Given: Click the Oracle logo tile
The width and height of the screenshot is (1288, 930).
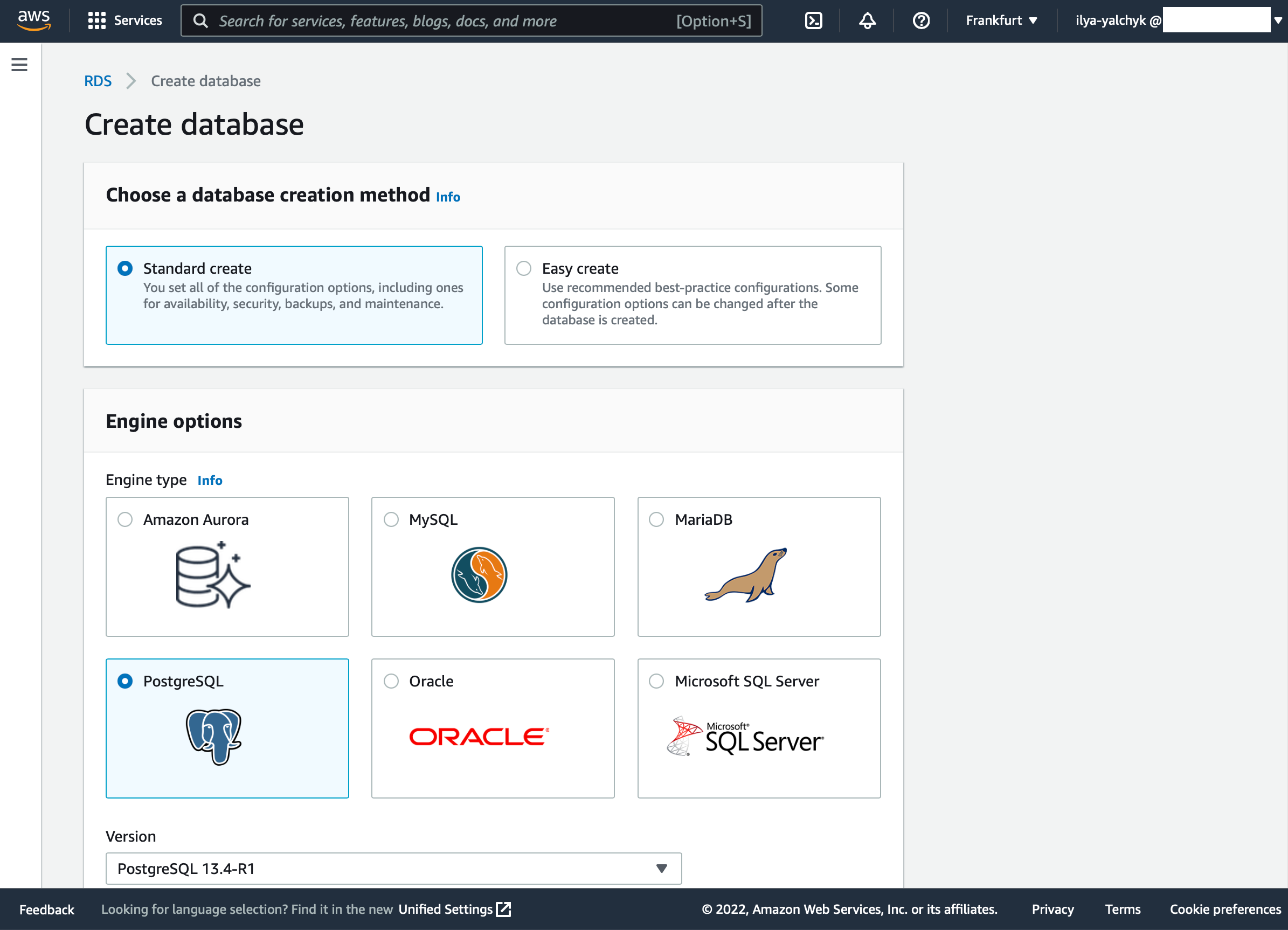Looking at the screenshot, I should click(x=479, y=737).
